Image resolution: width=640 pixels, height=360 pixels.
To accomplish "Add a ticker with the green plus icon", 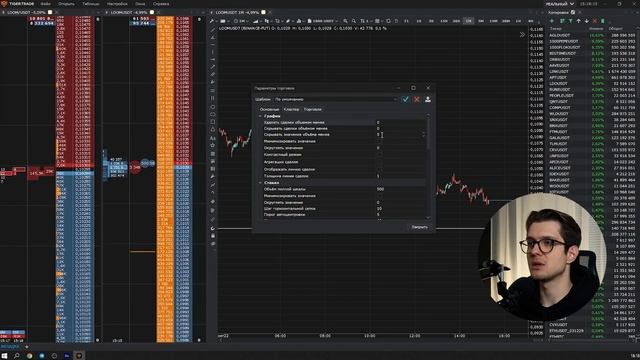I will point(552,21).
